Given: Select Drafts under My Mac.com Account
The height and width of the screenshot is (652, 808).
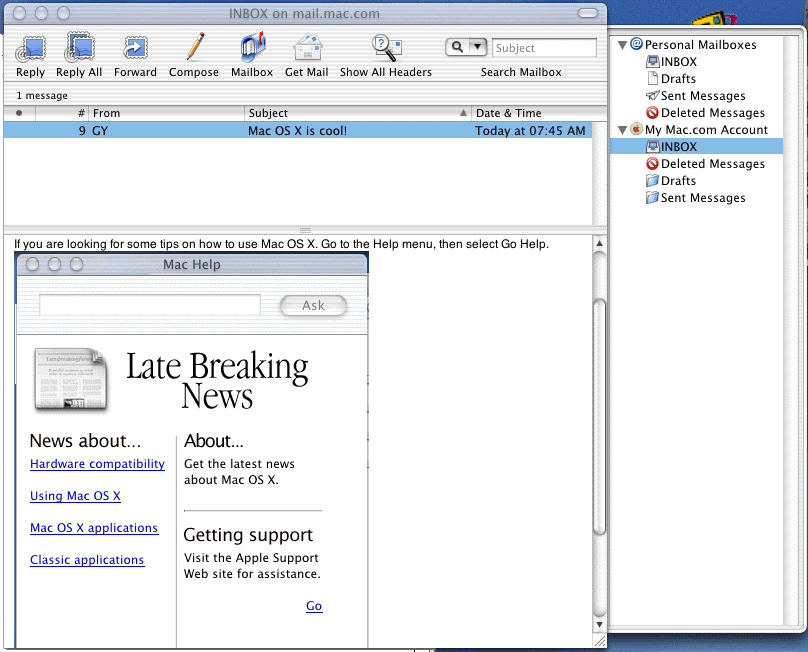Looking at the screenshot, I should (671, 181).
